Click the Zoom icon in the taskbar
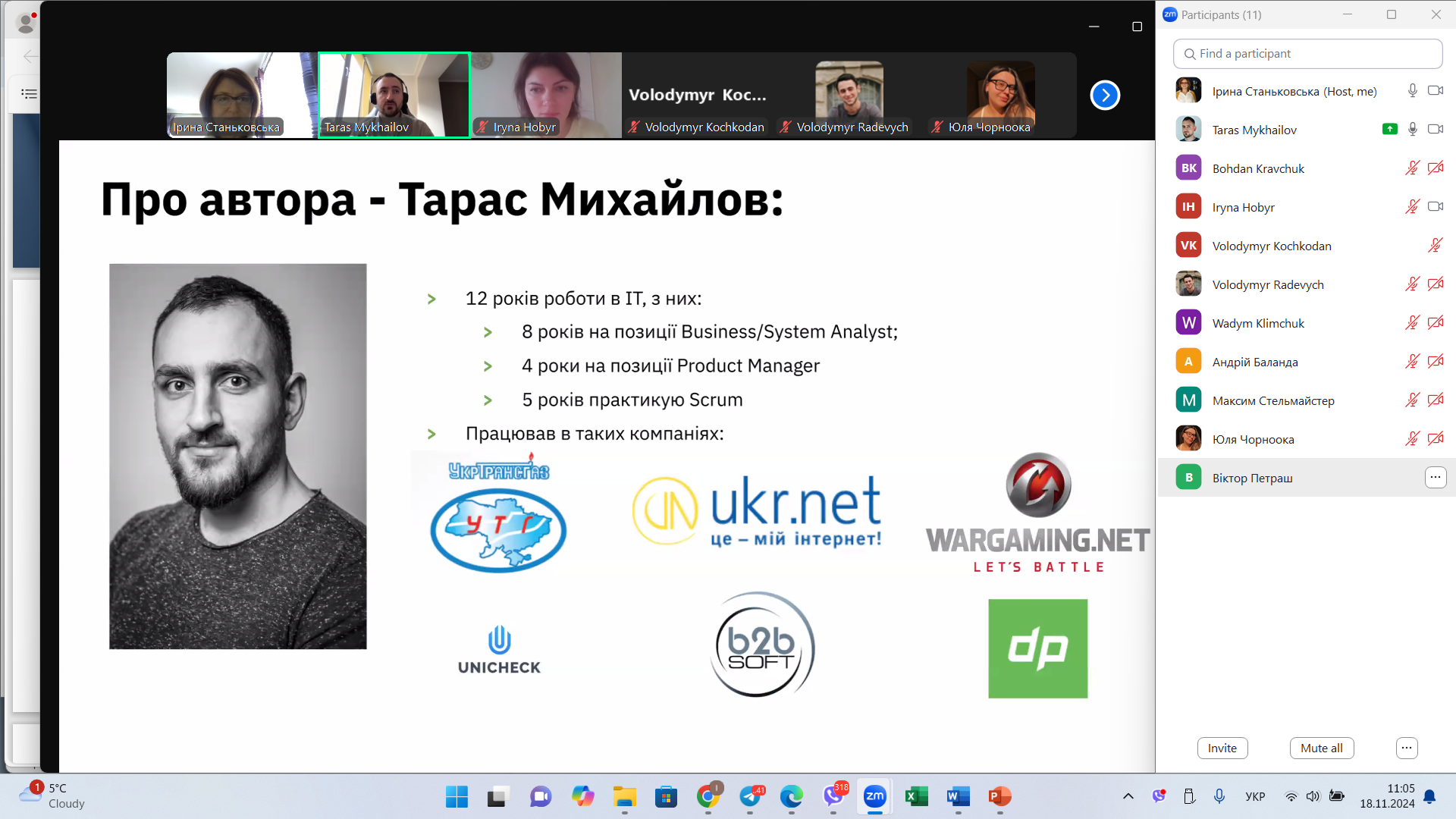 [874, 796]
